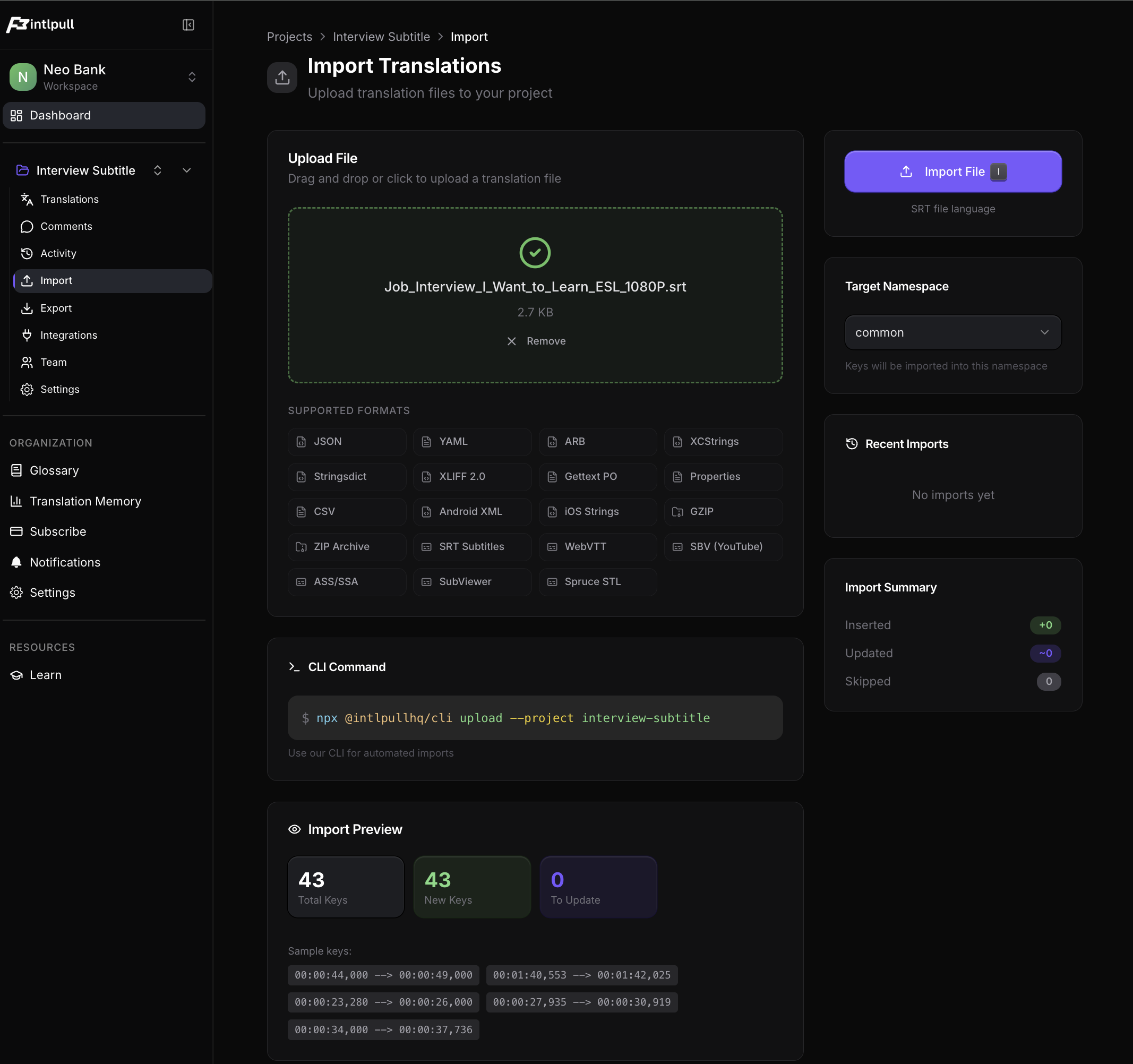Open the Dashboard menu item
Screen dimensions: 1133x1064
pyautogui.click(x=60, y=115)
